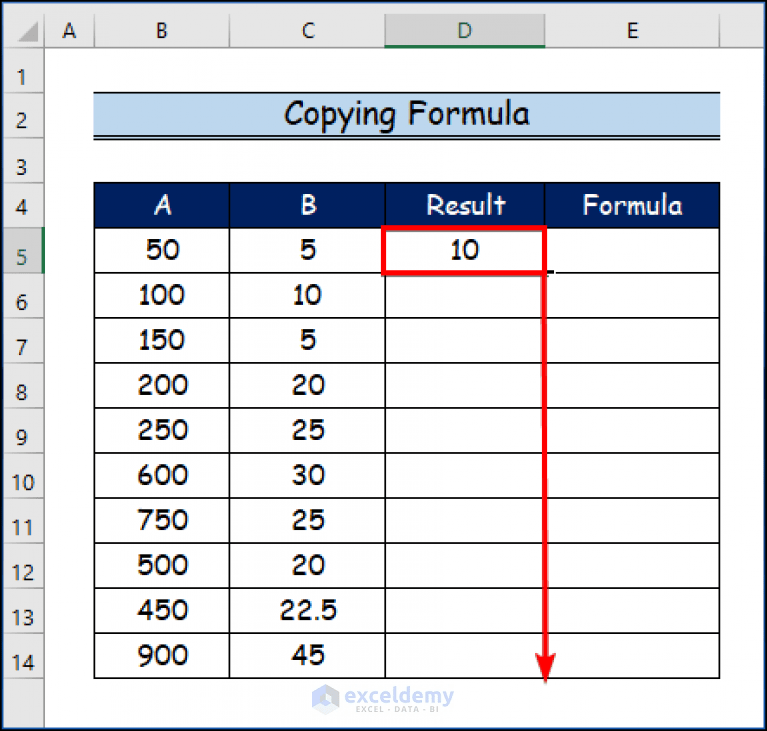Select cell C7 beside the 150

point(307,341)
